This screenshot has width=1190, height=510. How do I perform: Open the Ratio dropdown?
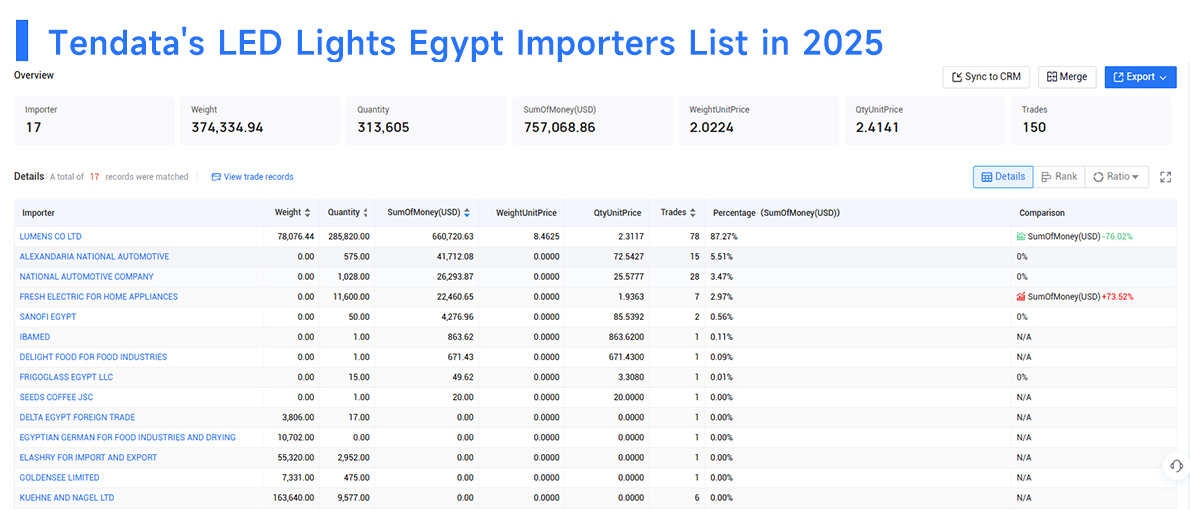tap(1116, 176)
